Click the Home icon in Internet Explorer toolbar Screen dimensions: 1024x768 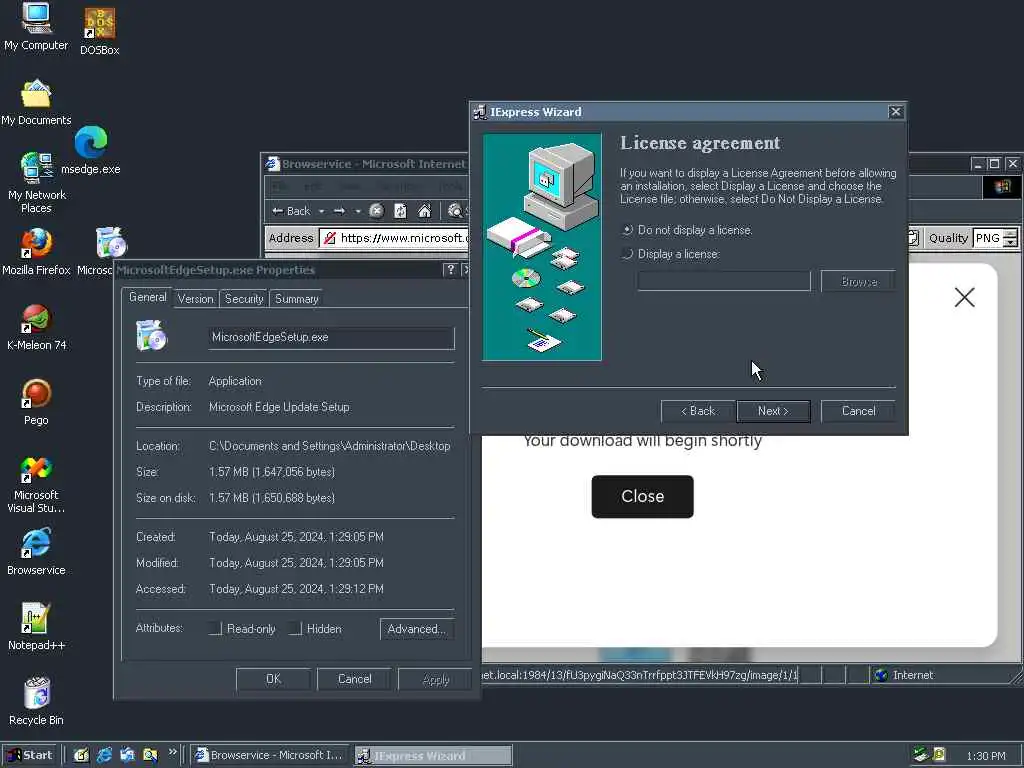click(424, 211)
